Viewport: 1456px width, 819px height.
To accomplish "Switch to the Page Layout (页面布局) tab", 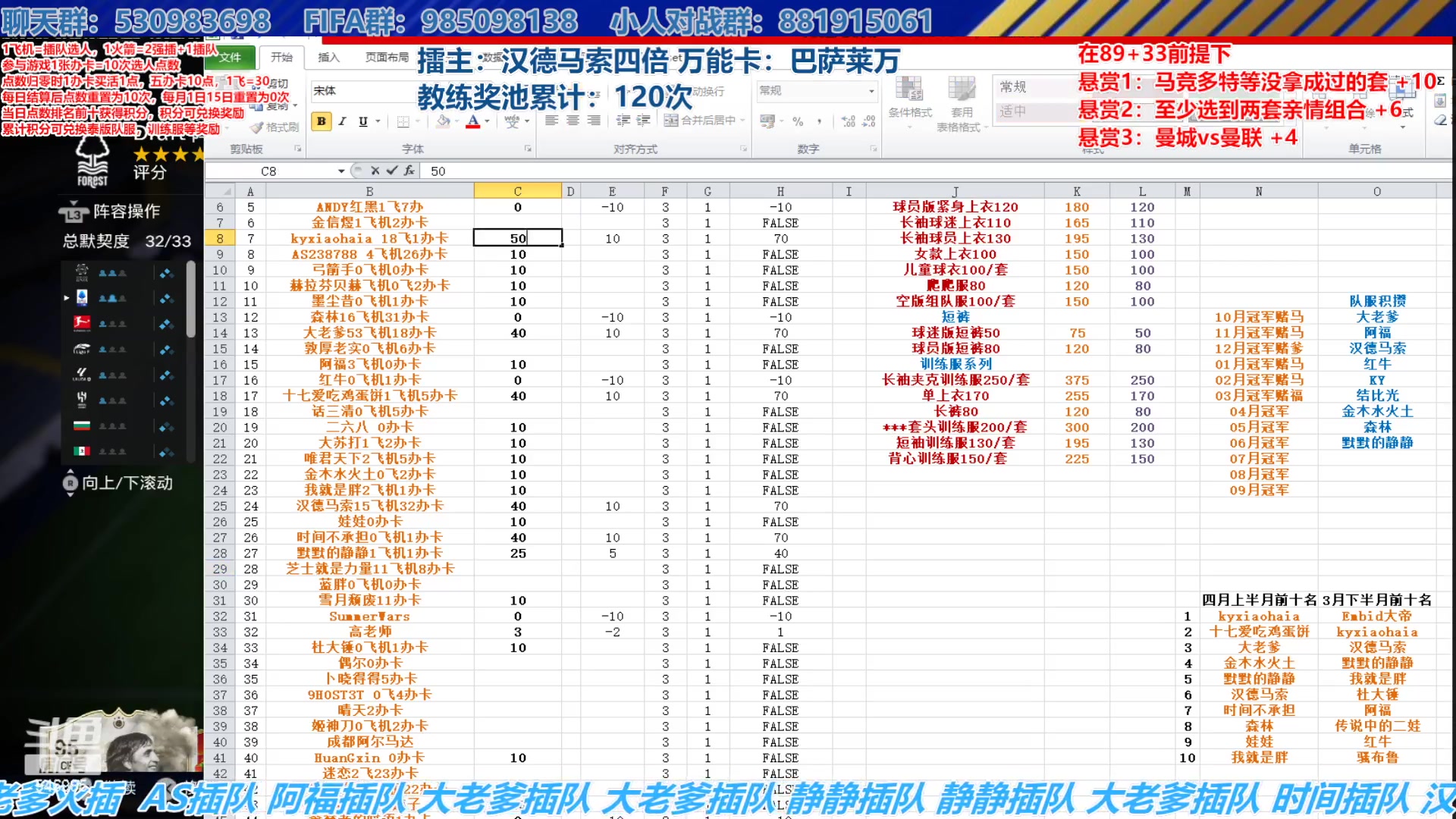I will [x=387, y=57].
